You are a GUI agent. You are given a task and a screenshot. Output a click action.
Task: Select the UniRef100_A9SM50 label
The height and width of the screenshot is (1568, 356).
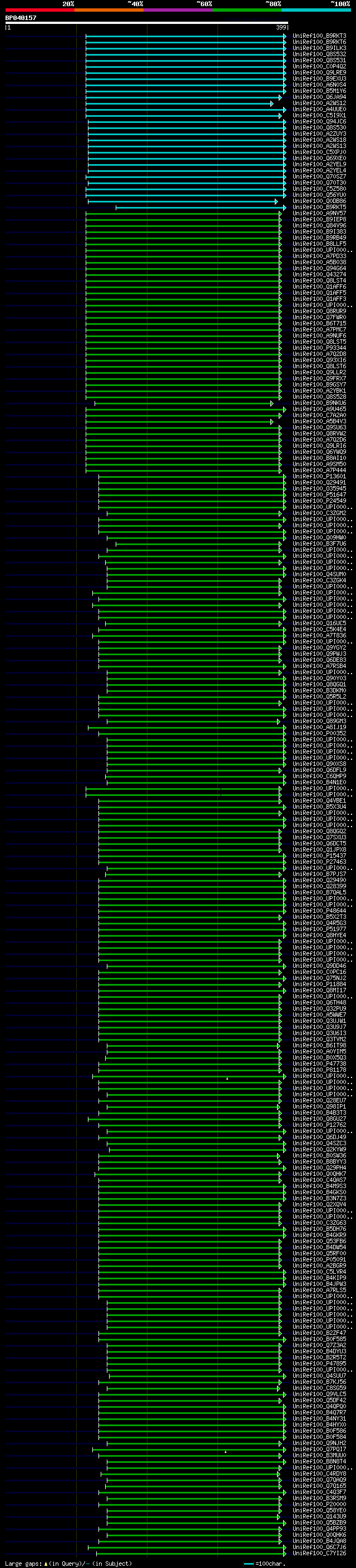click(x=319, y=464)
